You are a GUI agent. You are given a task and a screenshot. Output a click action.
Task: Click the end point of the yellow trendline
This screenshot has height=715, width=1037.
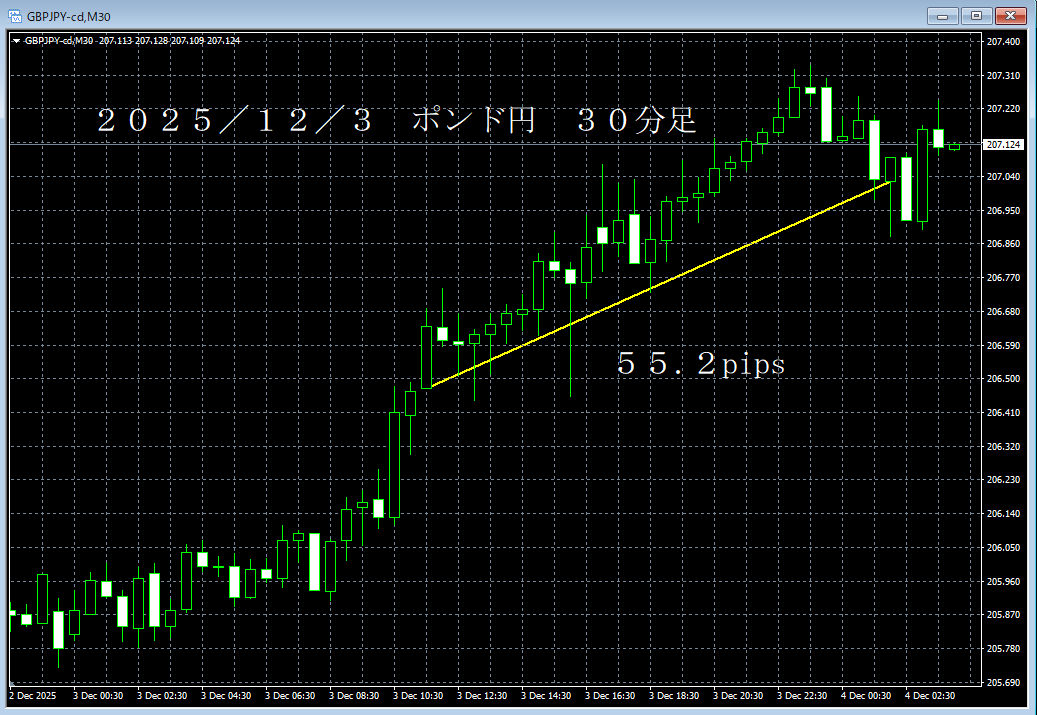pos(888,181)
